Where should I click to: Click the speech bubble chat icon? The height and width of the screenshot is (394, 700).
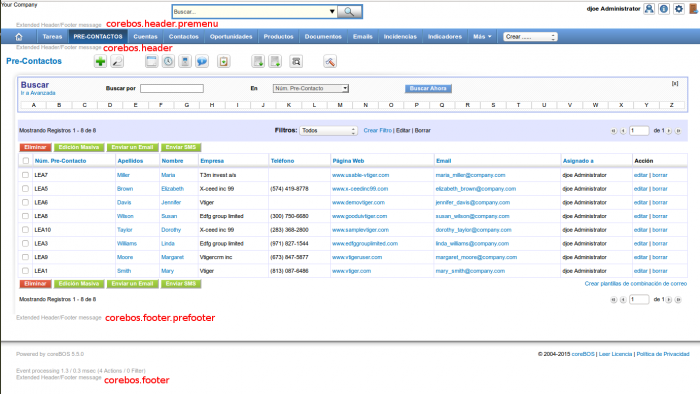coord(202,62)
